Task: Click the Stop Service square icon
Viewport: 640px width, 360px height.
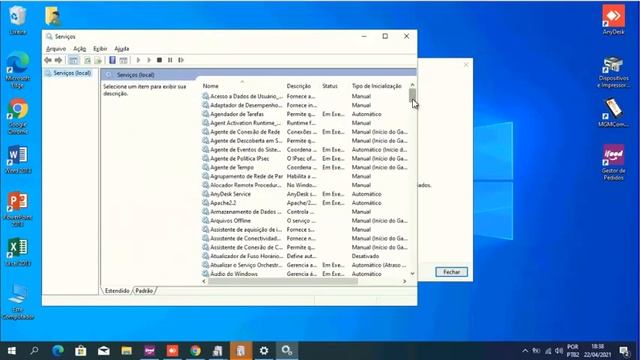Action: tap(160, 60)
